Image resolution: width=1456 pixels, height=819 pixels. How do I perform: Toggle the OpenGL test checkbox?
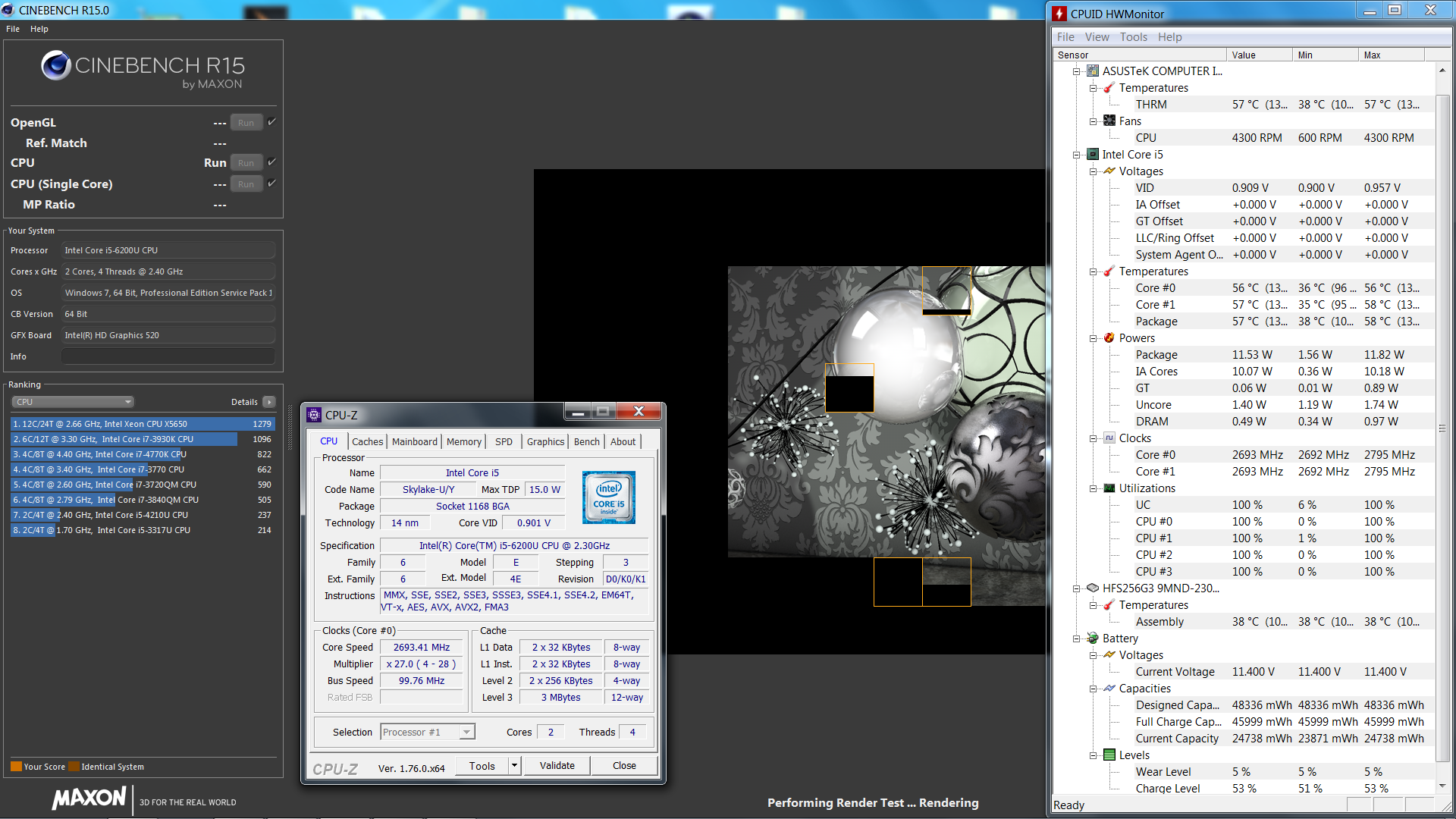(x=271, y=121)
